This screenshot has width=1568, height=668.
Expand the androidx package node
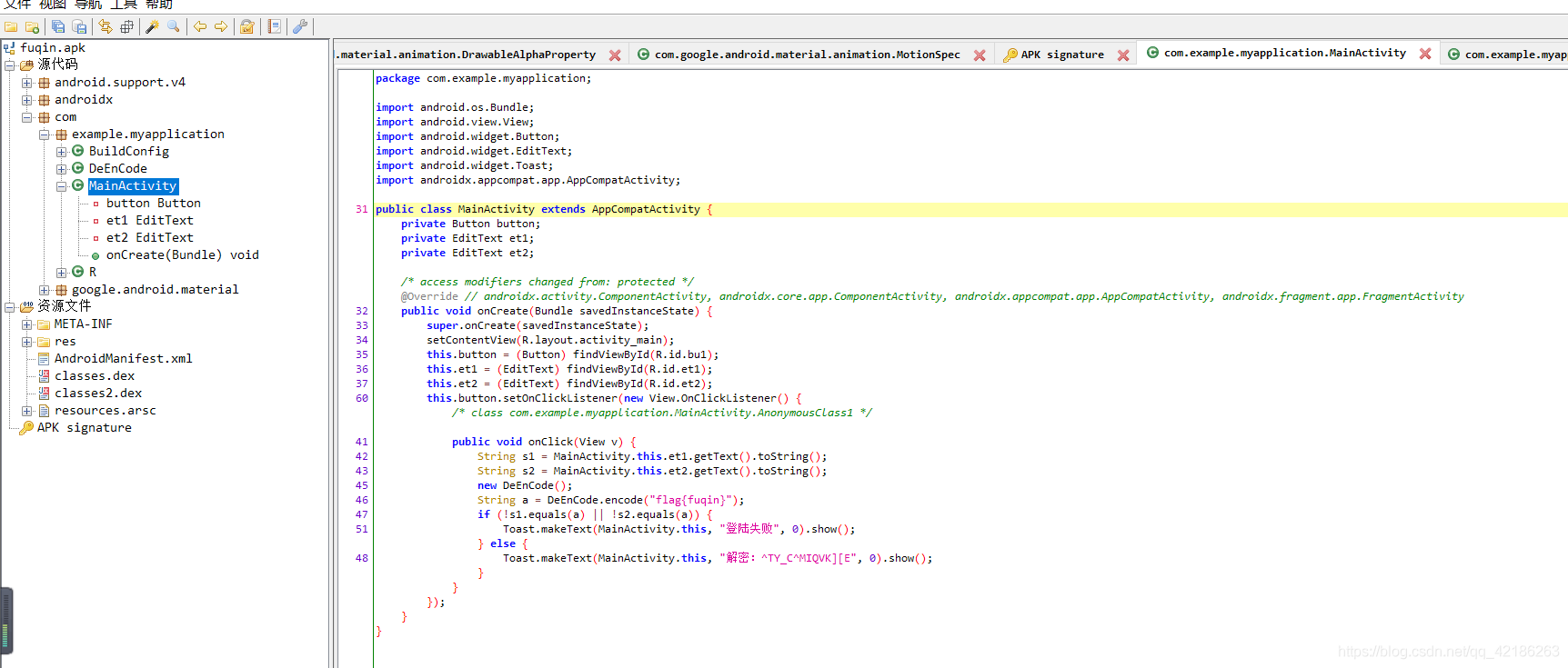pyautogui.click(x=26, y=100)
